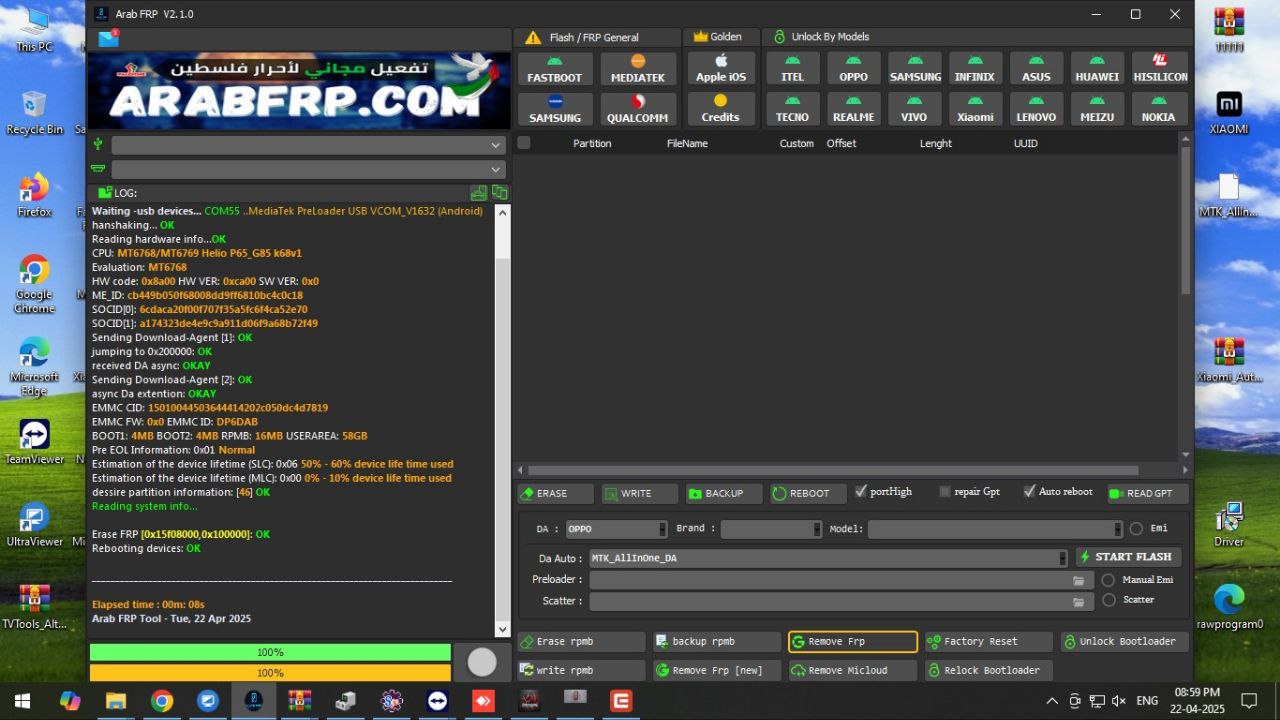Toggle the portHigh checkbox
1280x720 pixels.
point(861,491)
